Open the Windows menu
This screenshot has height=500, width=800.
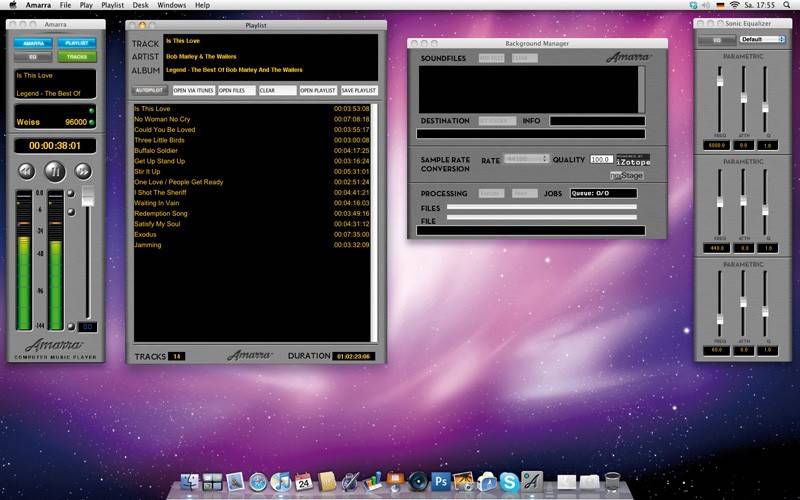171,5
